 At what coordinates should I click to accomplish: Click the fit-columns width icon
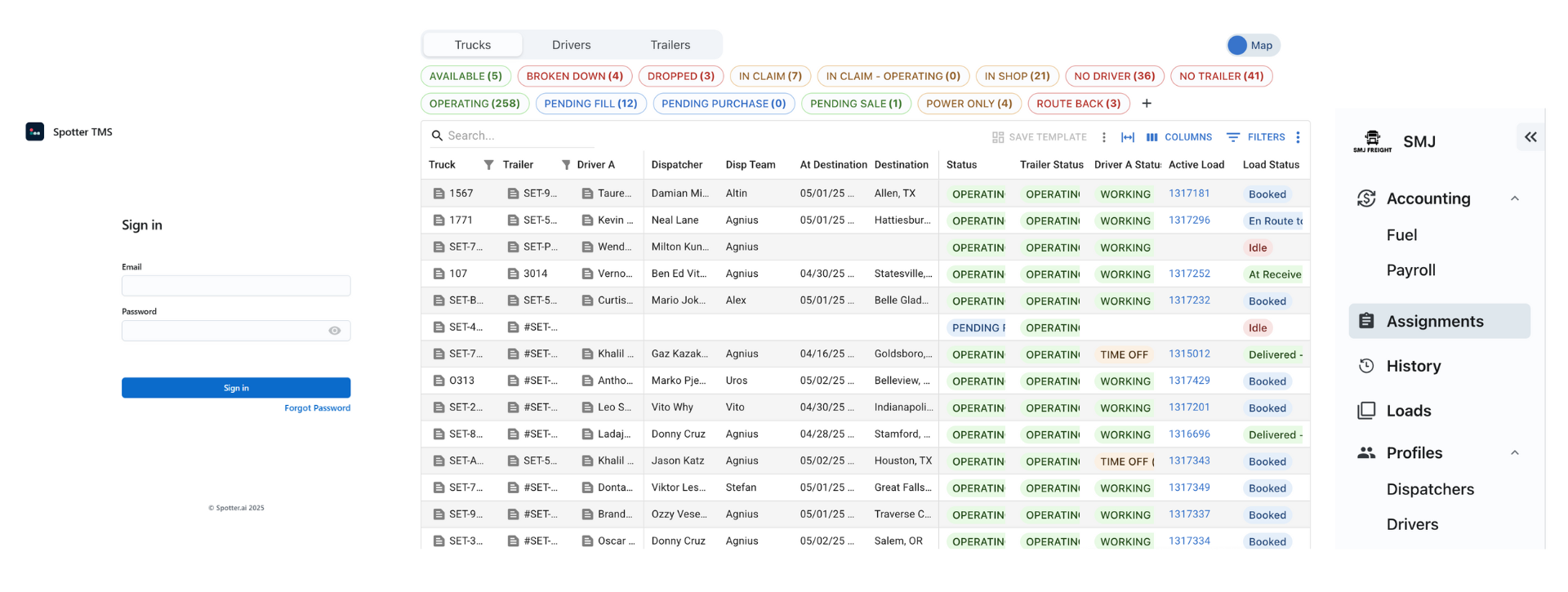pos(1128,137)
